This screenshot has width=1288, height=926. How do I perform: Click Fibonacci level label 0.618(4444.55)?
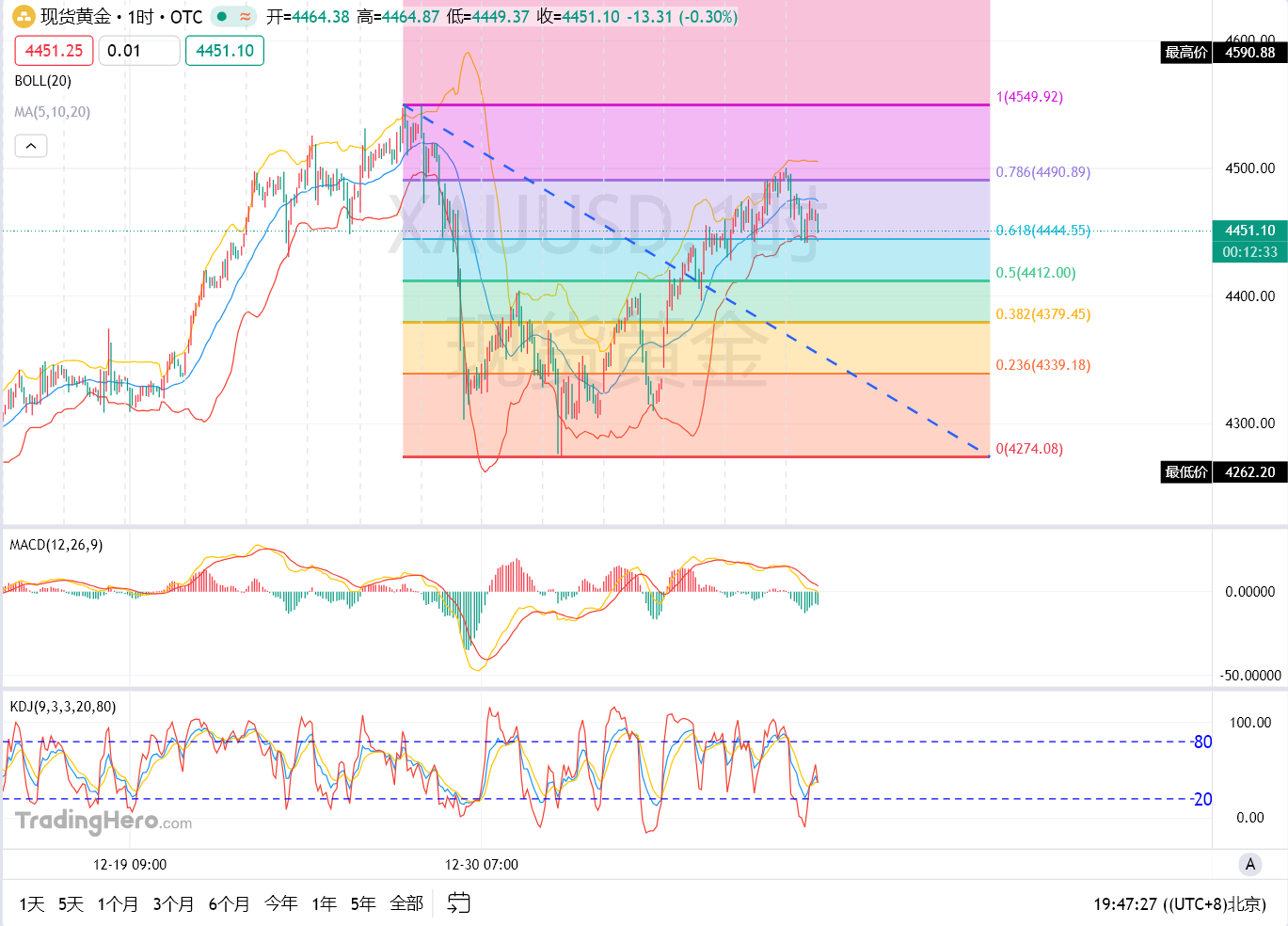pyautogui.click(x=1043, y=231)
